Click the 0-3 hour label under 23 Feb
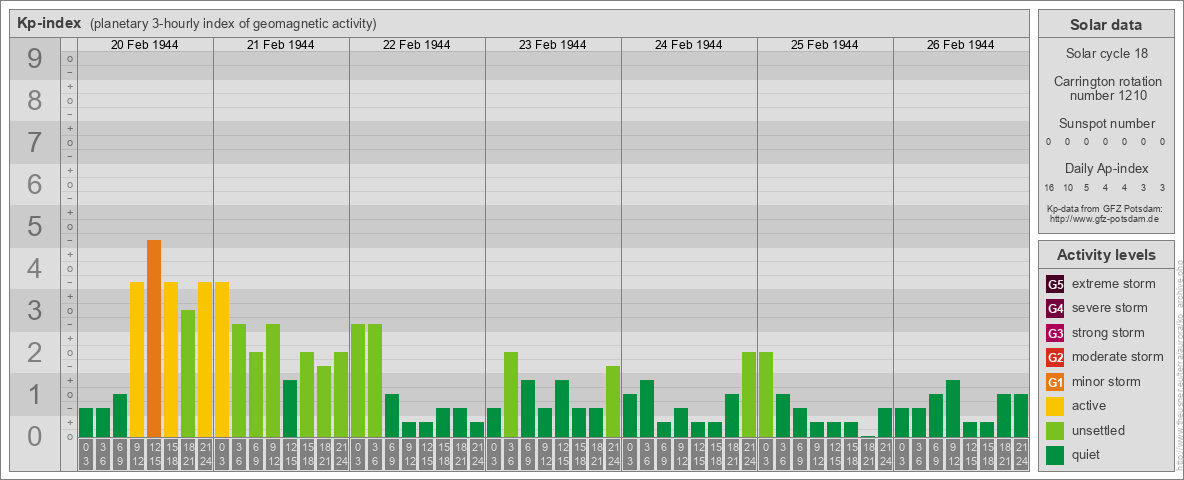The image size is (1184, 480). (x=494, y=454)
